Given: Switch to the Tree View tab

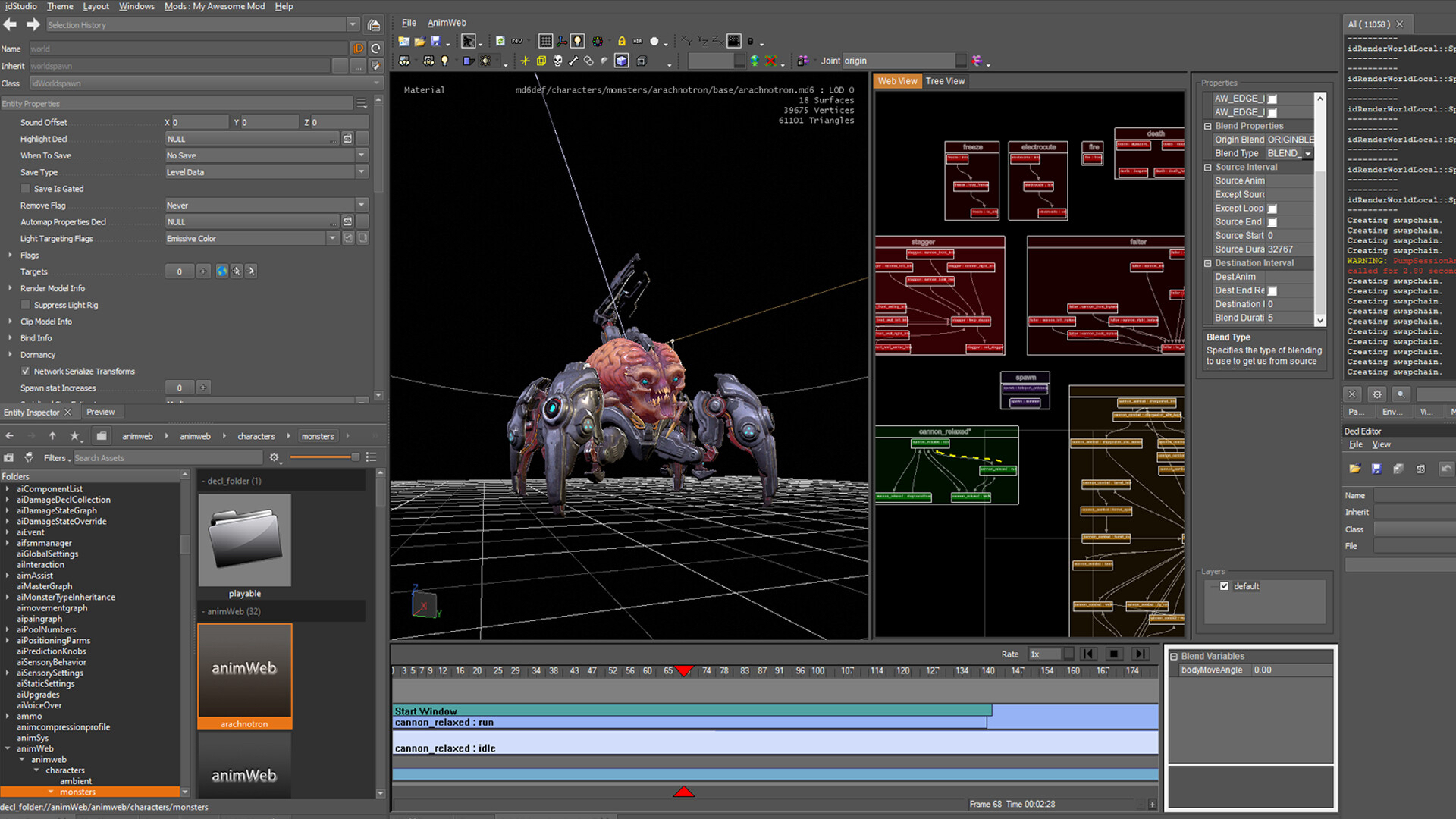Looking at the screenshot, I should tap(945, 81).
